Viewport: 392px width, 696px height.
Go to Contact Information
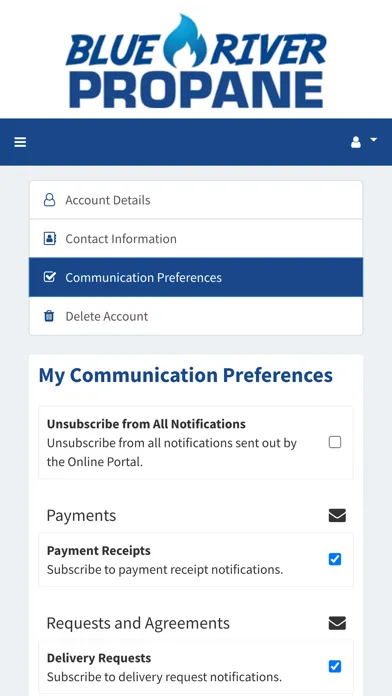pyautogui.click(x=196, y=238)
